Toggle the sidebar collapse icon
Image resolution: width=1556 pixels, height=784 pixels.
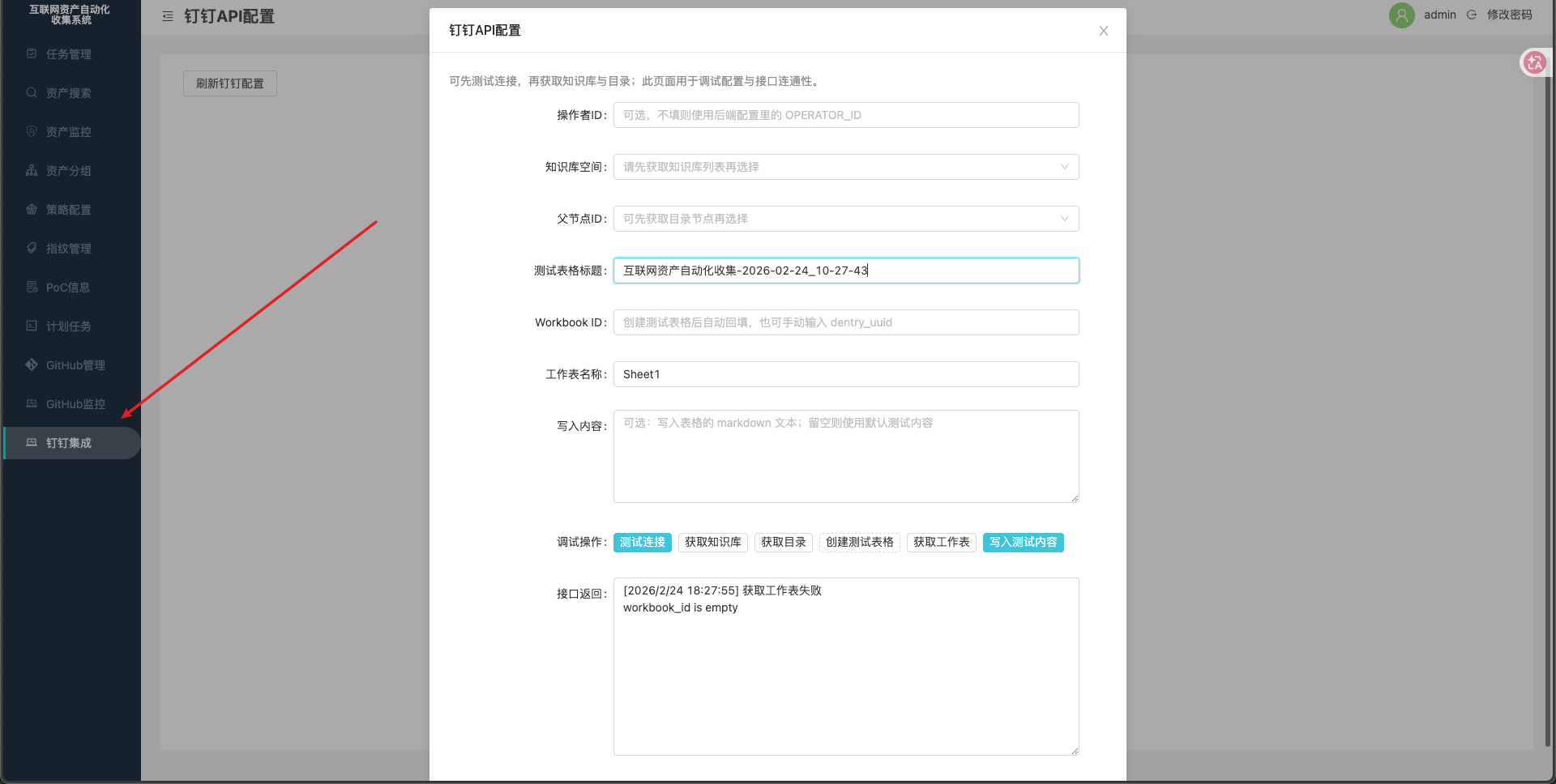(x=168, y=16)
